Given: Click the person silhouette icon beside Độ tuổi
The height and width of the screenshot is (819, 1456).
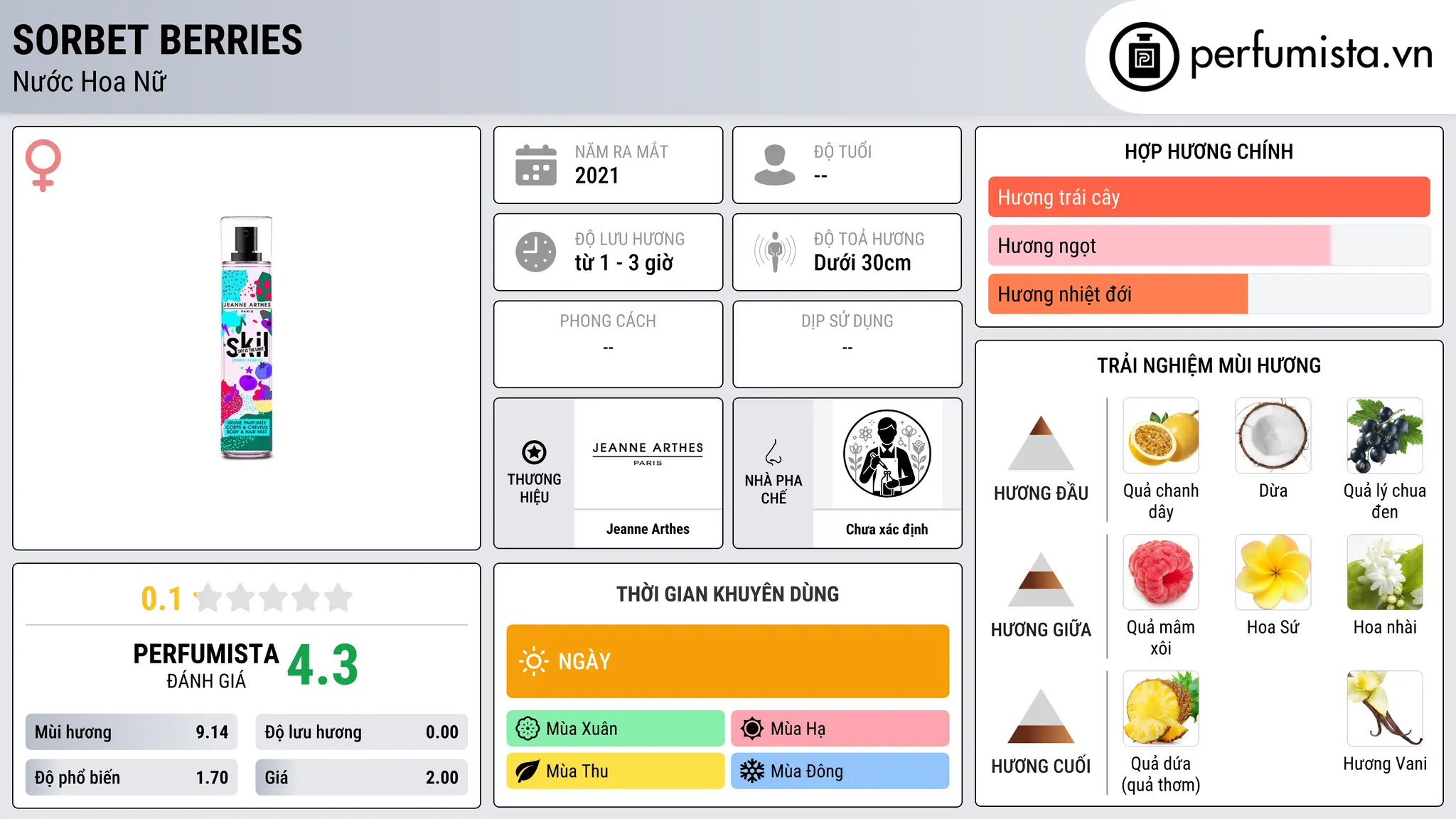Looking at the screenshot, I should click(x=775, y=165).
